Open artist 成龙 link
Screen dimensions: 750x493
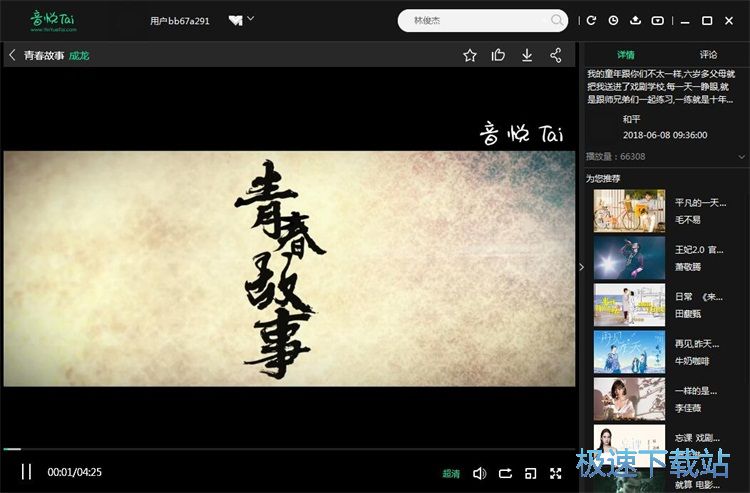tap(79, 55)
